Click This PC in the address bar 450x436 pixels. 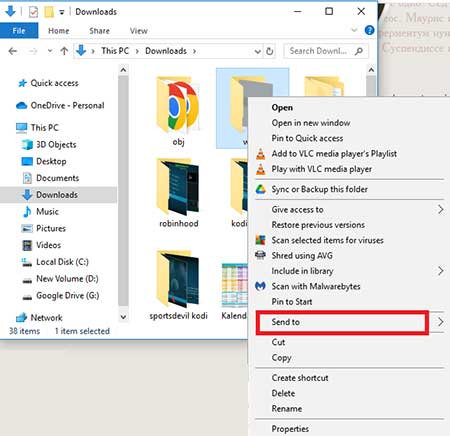pyautogui.click(x=115, y=51)
